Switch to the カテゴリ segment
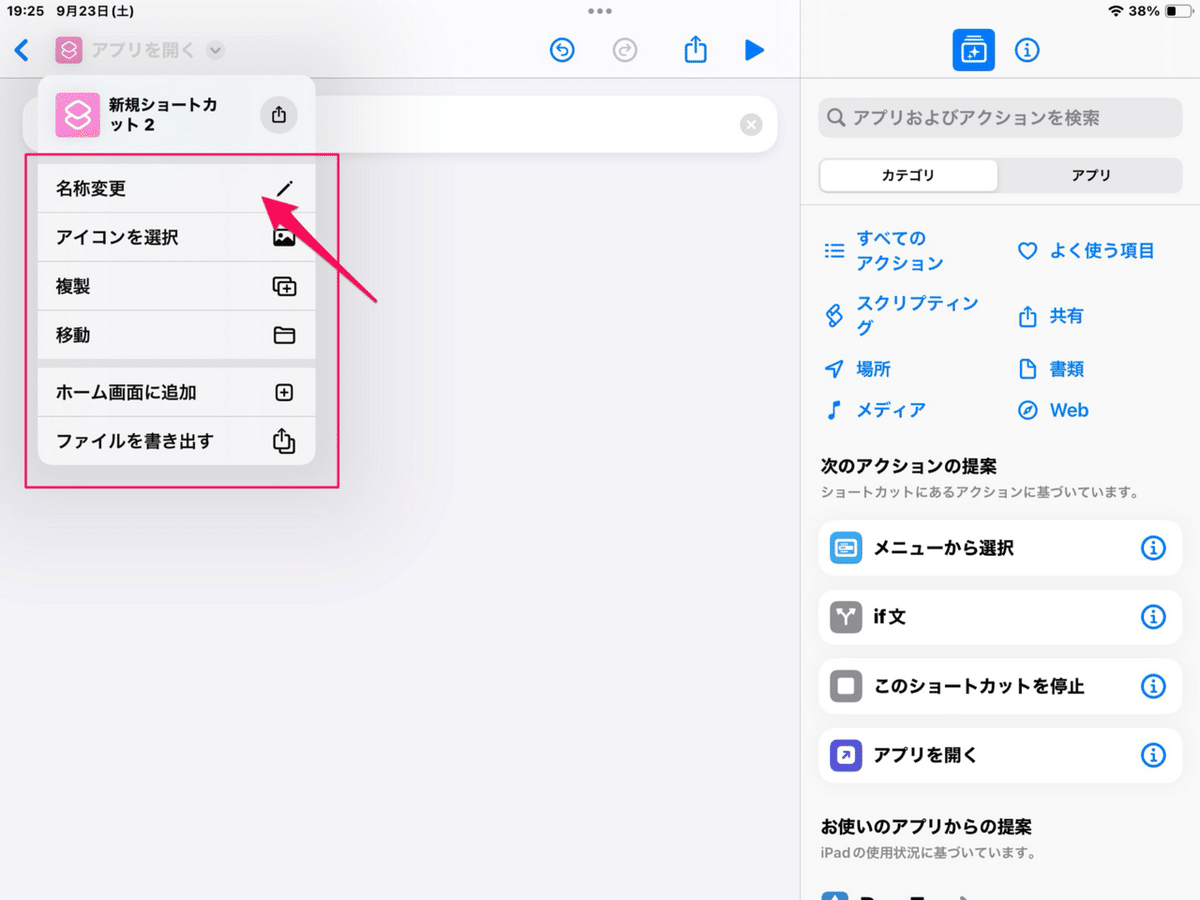Screen dimensions: 1200x900 click(908, 175)
